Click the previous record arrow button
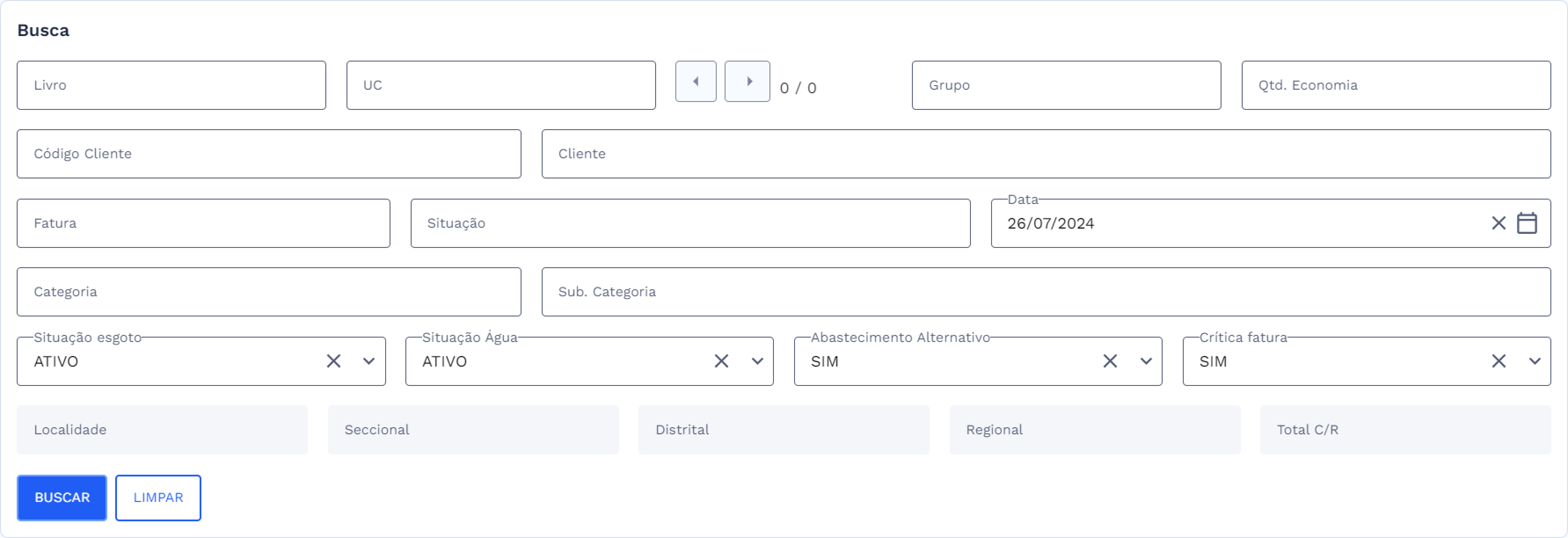This screenshot has height=538, width=1568. (695, 82)
